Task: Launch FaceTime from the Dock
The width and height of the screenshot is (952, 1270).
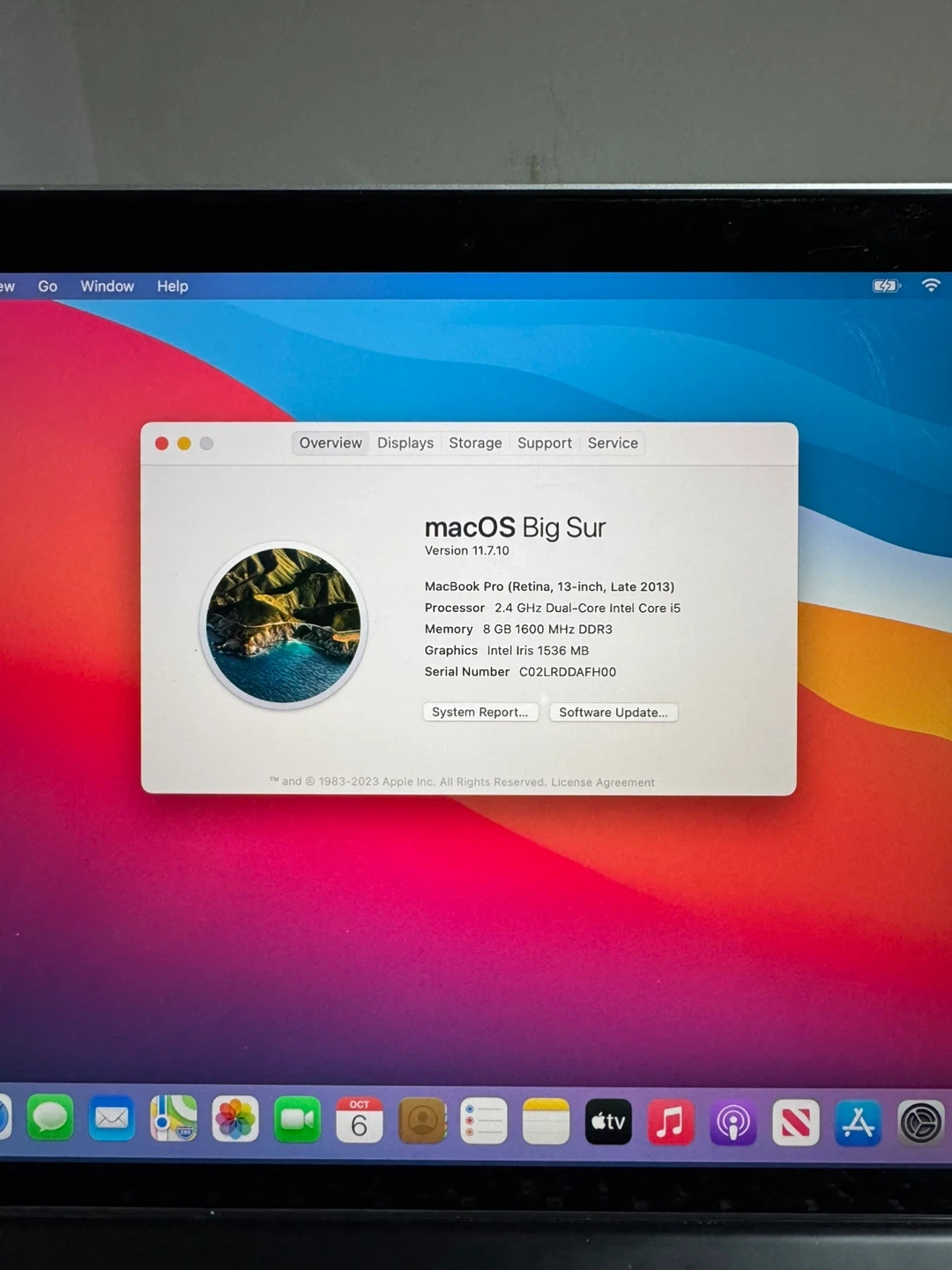Action: click(297, 1120)
